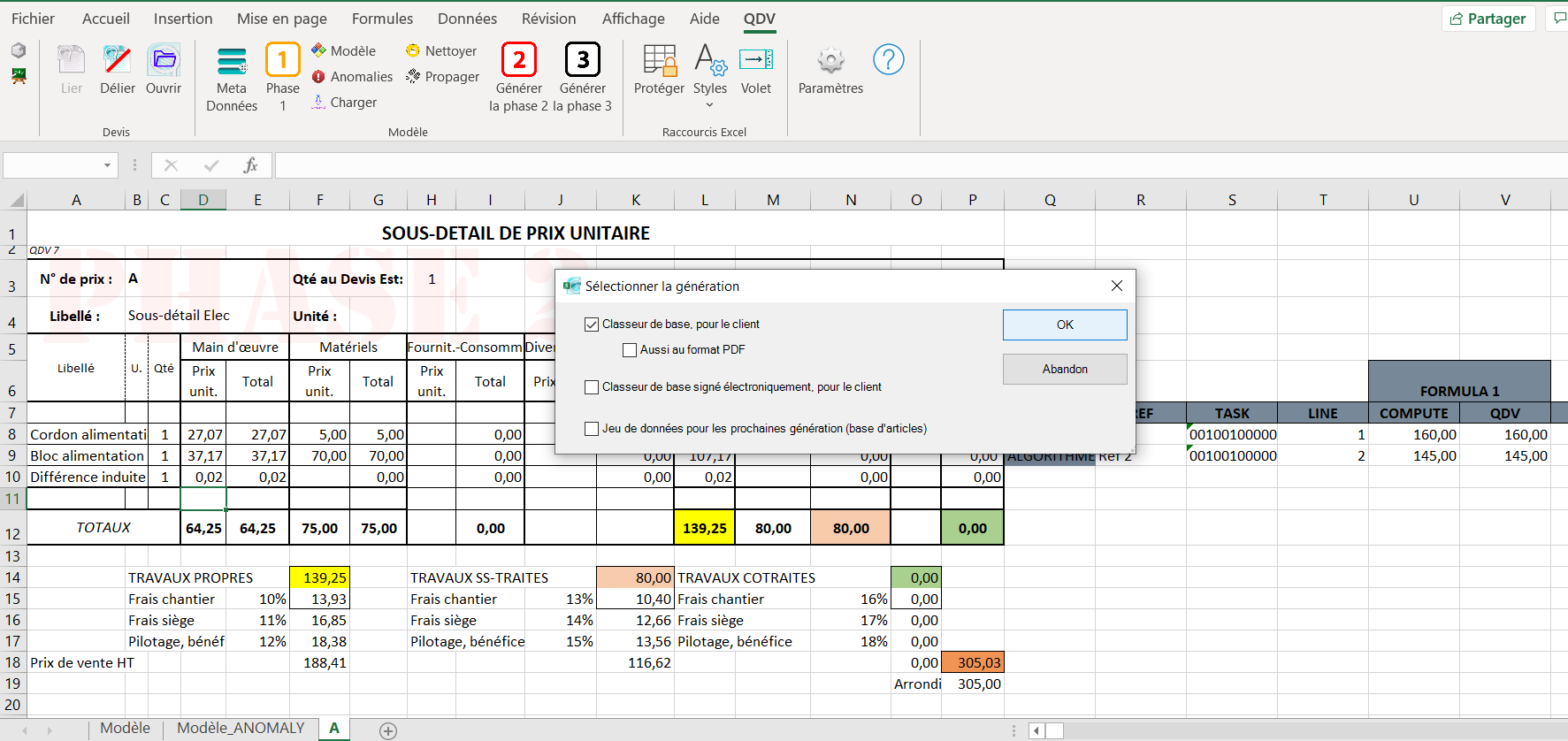Image resolution: width=1568 pixels, height=741 pixels.
Task: Check Jeu de données pour prochaines génération
Action: tap(592, 429)
